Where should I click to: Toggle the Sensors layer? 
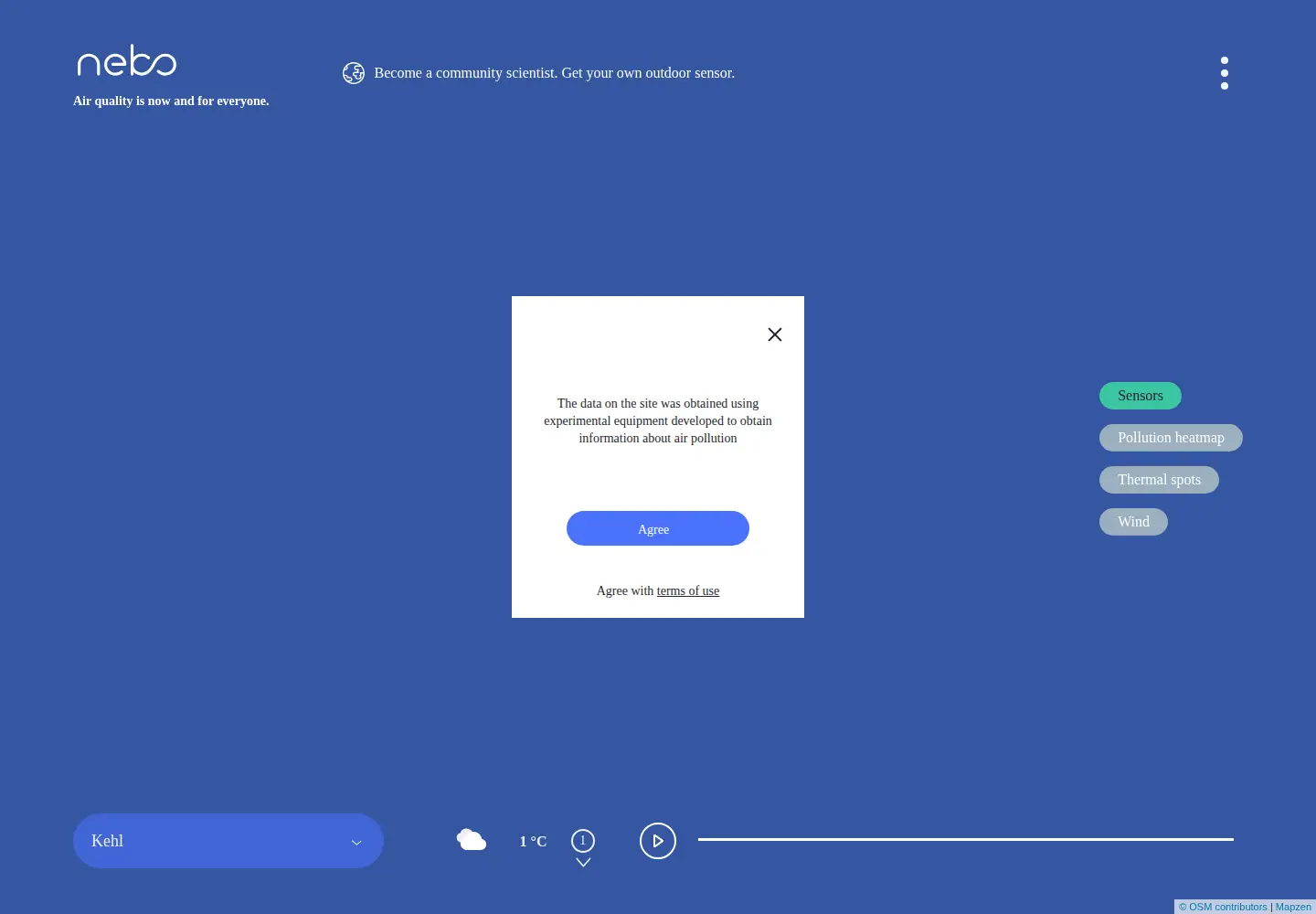(1141, 396)
